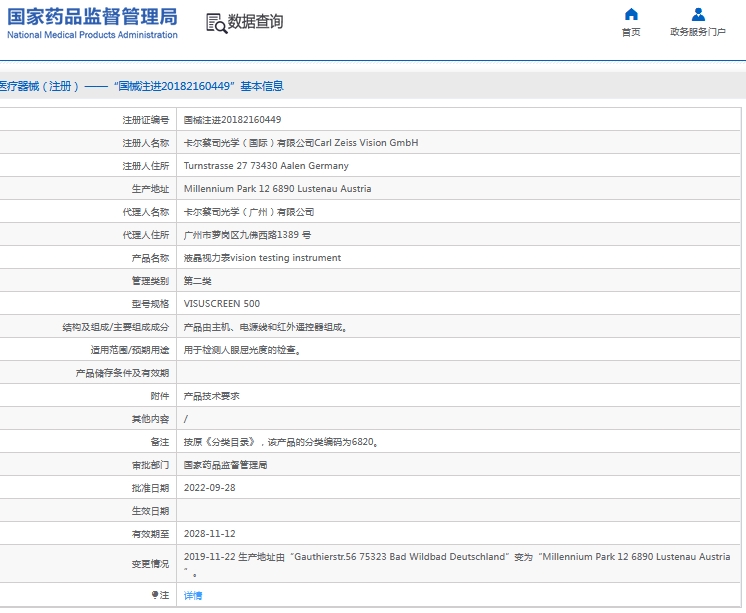Select approval date 2022-09-28
This screenshot has height=613, width=746.
210,488
